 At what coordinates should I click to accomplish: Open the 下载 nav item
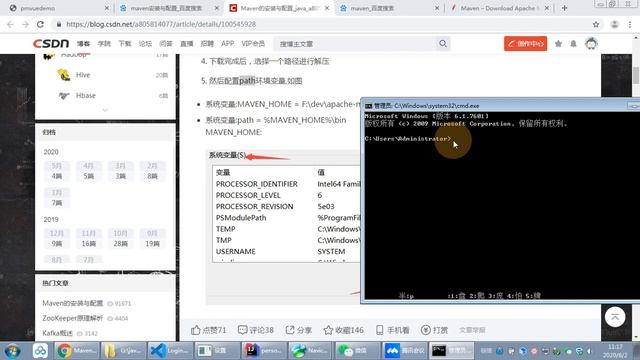[125, 44]
